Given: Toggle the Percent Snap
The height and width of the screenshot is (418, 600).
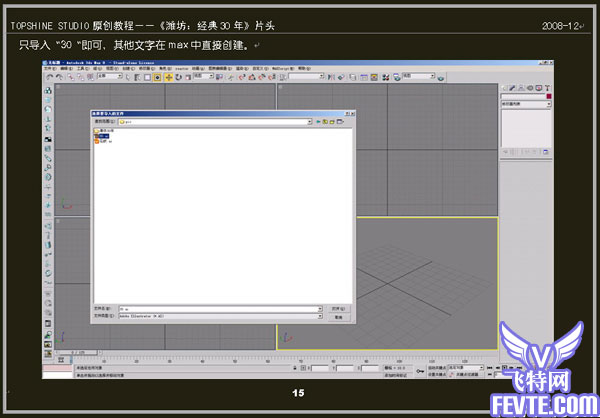Looking at the screenshot, I should [262, 77].
